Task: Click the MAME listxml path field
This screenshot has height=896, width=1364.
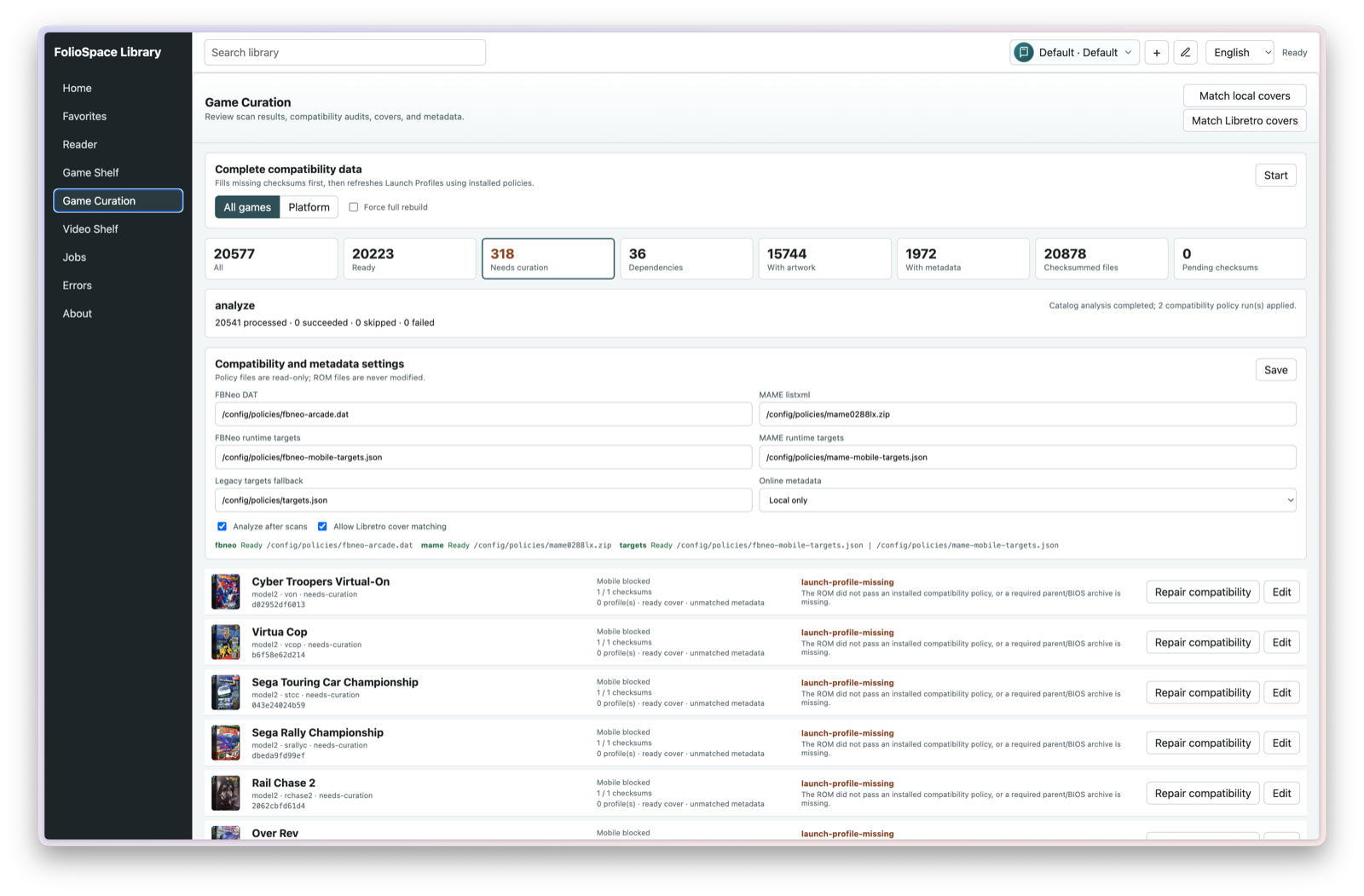Action: (1027, 414)
